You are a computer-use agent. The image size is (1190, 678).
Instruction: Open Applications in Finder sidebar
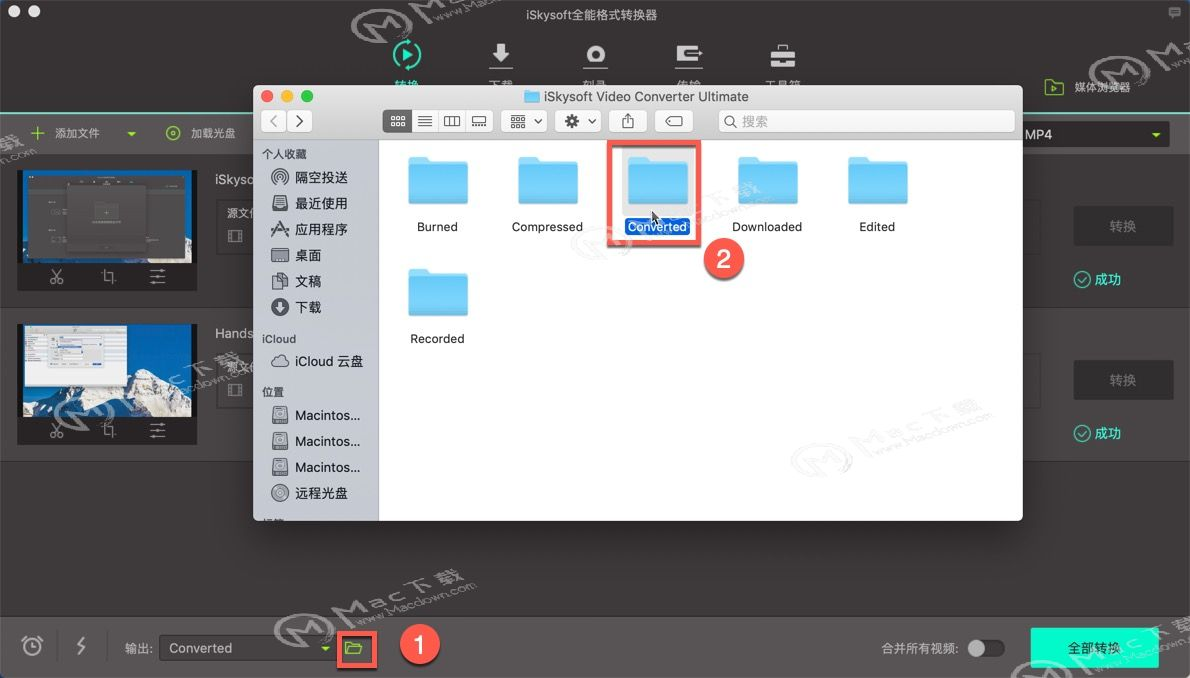coord(310,229)
